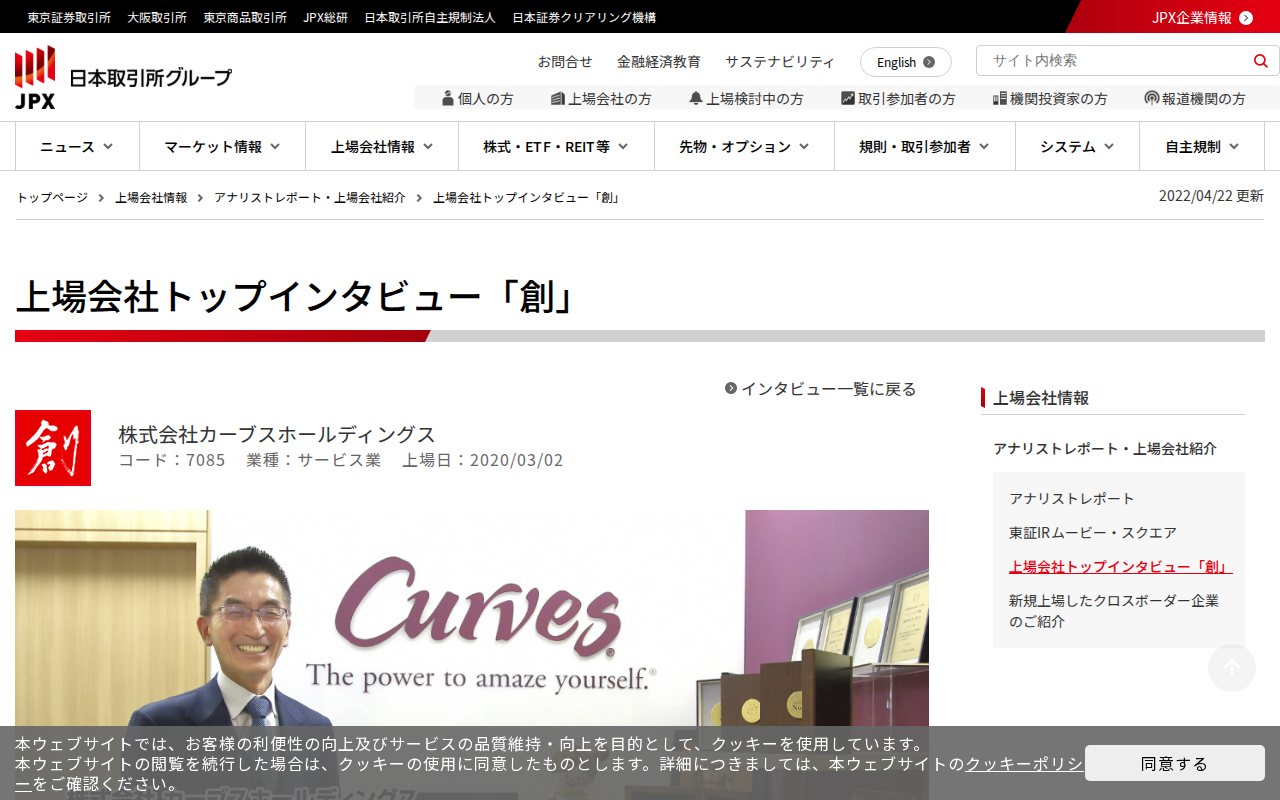Click the chart icon for 取引参加者の方
This screenshot has width=1280, height=800.
[x=848, y=98]
